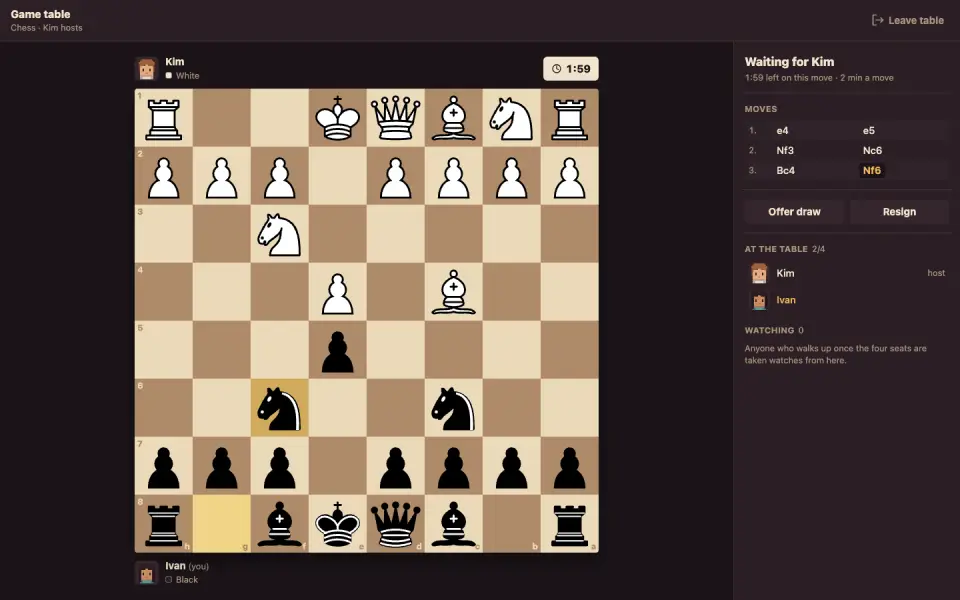Pick the black knight on c6
This screenshot has height=600, width=960.
454,408
